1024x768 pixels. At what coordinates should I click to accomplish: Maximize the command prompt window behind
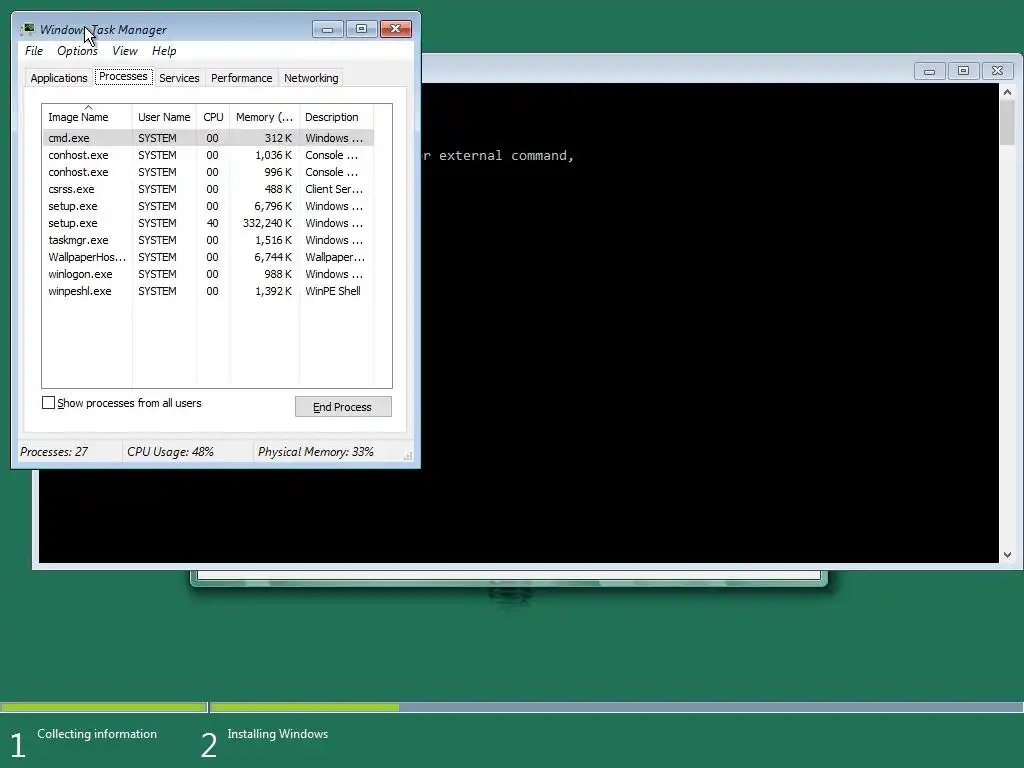pos(963,71)
